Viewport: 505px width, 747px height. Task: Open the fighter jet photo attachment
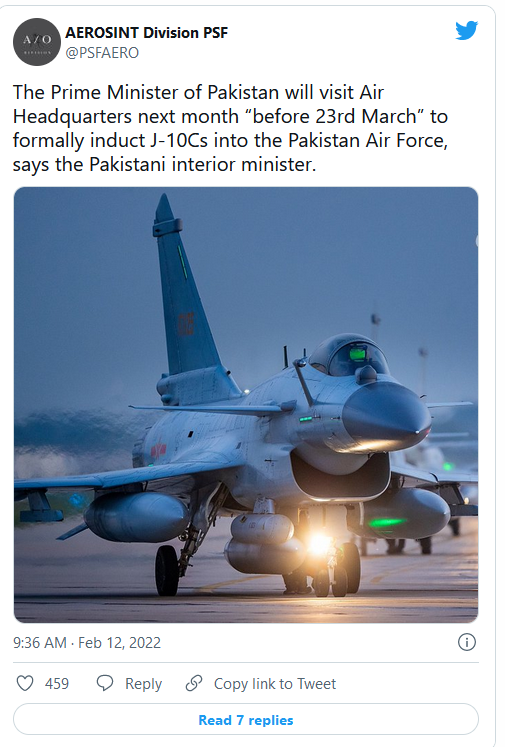coord(246,404)
